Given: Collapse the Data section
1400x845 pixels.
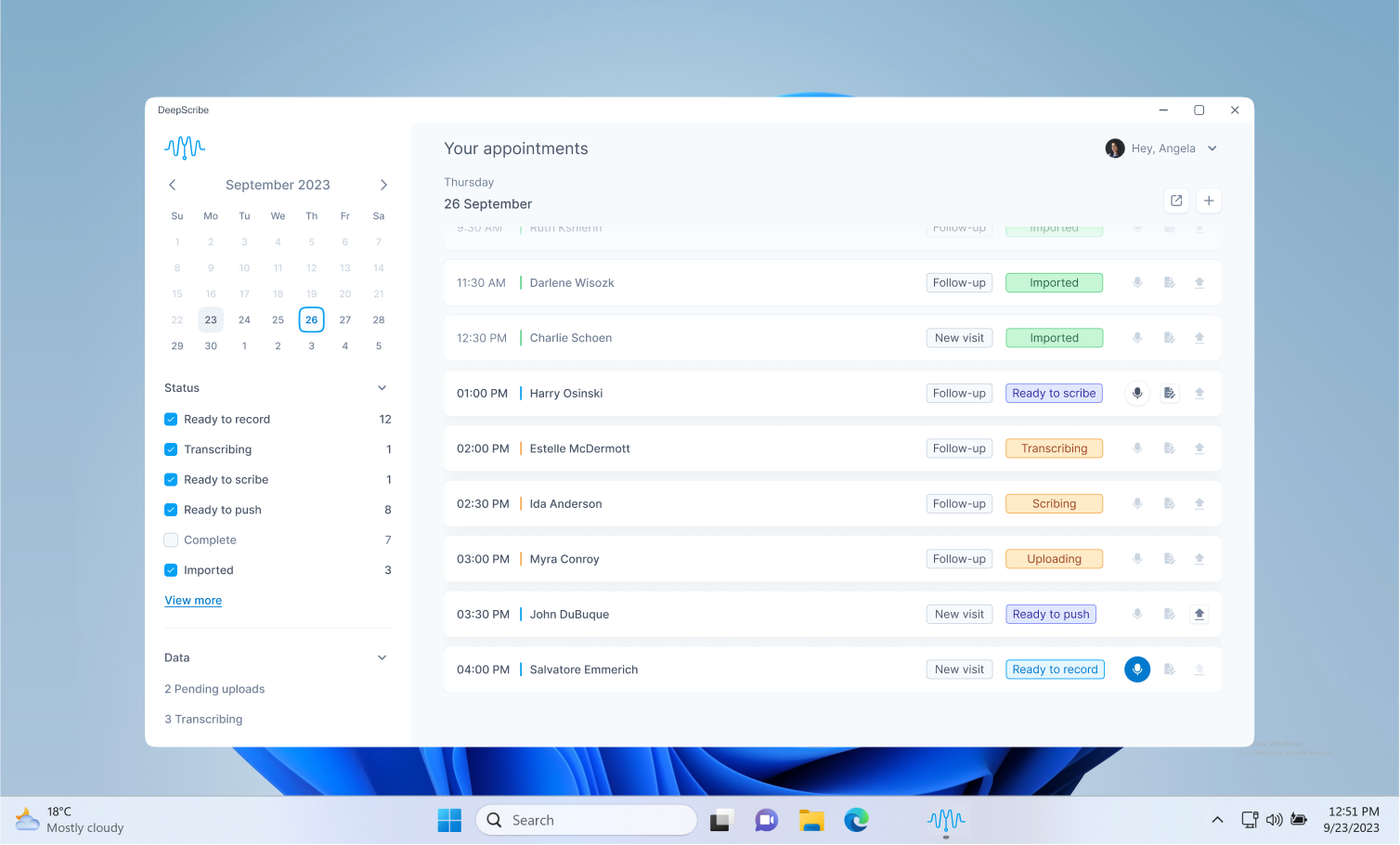Looking at the screenshot, I should pyautogui.click(x=382, y=657).
